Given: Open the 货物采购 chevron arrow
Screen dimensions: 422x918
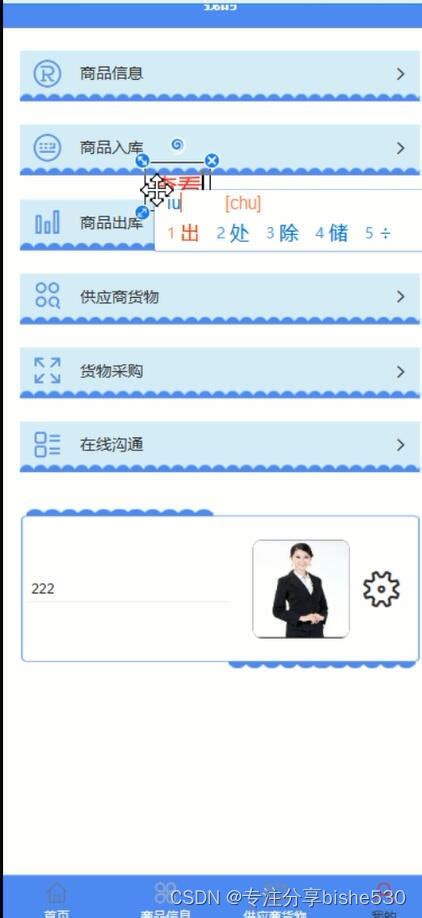Looking at the screenshot, I should click(400, 372).
